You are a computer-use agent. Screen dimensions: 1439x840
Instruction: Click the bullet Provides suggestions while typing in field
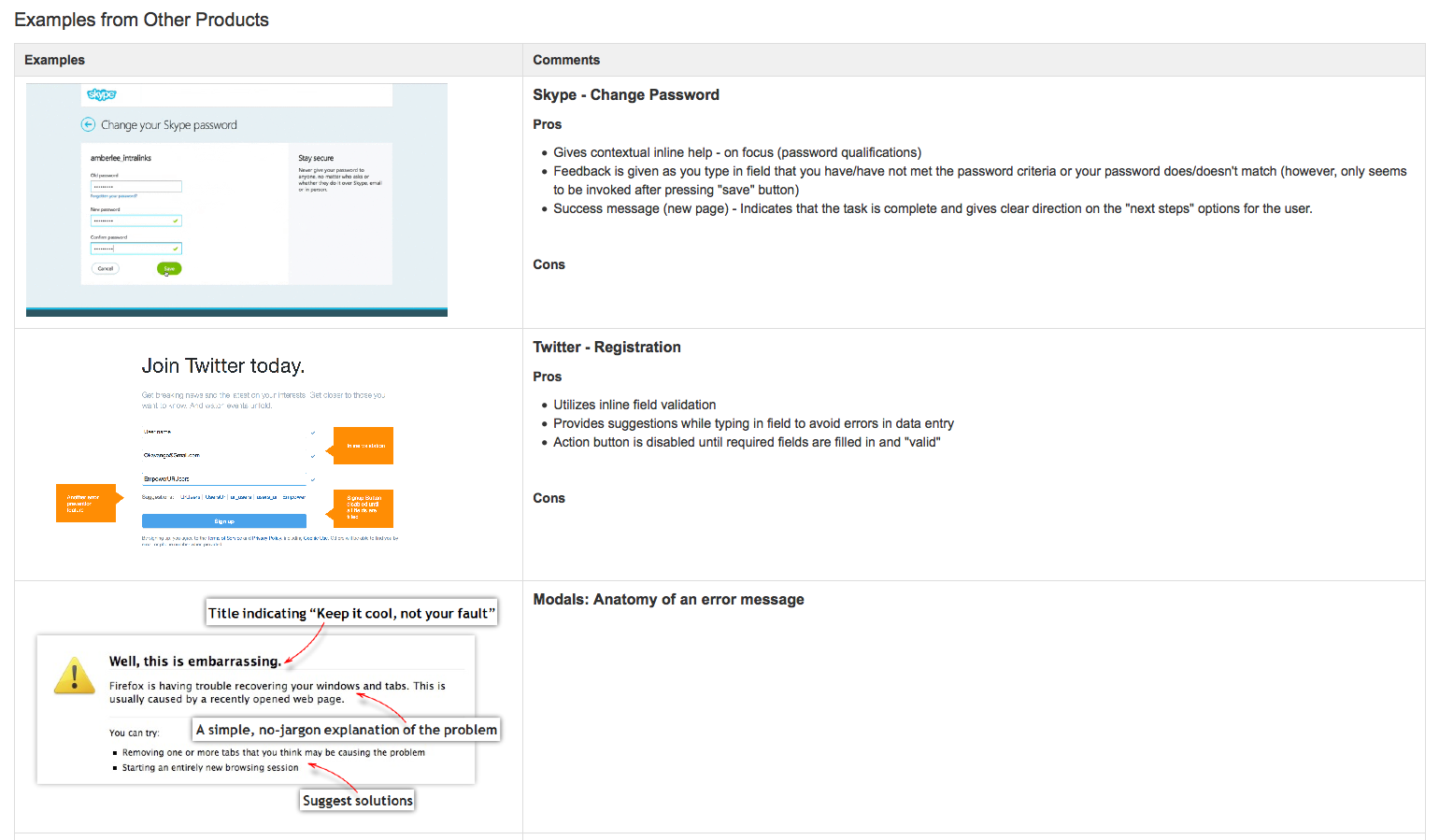click(753, 423)
